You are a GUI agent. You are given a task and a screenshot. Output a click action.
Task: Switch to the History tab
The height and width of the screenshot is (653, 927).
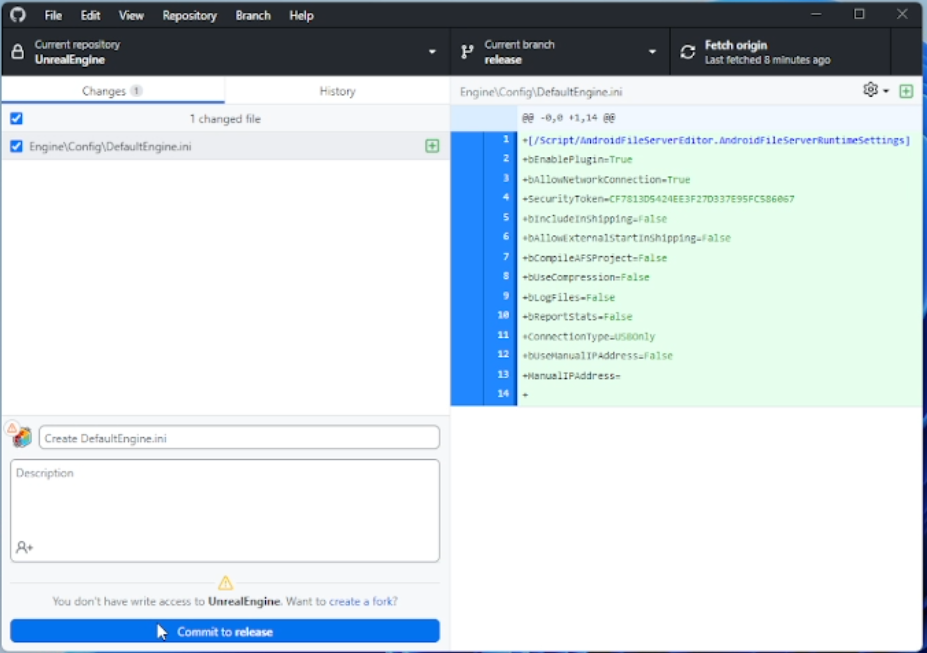click(337, 91)
